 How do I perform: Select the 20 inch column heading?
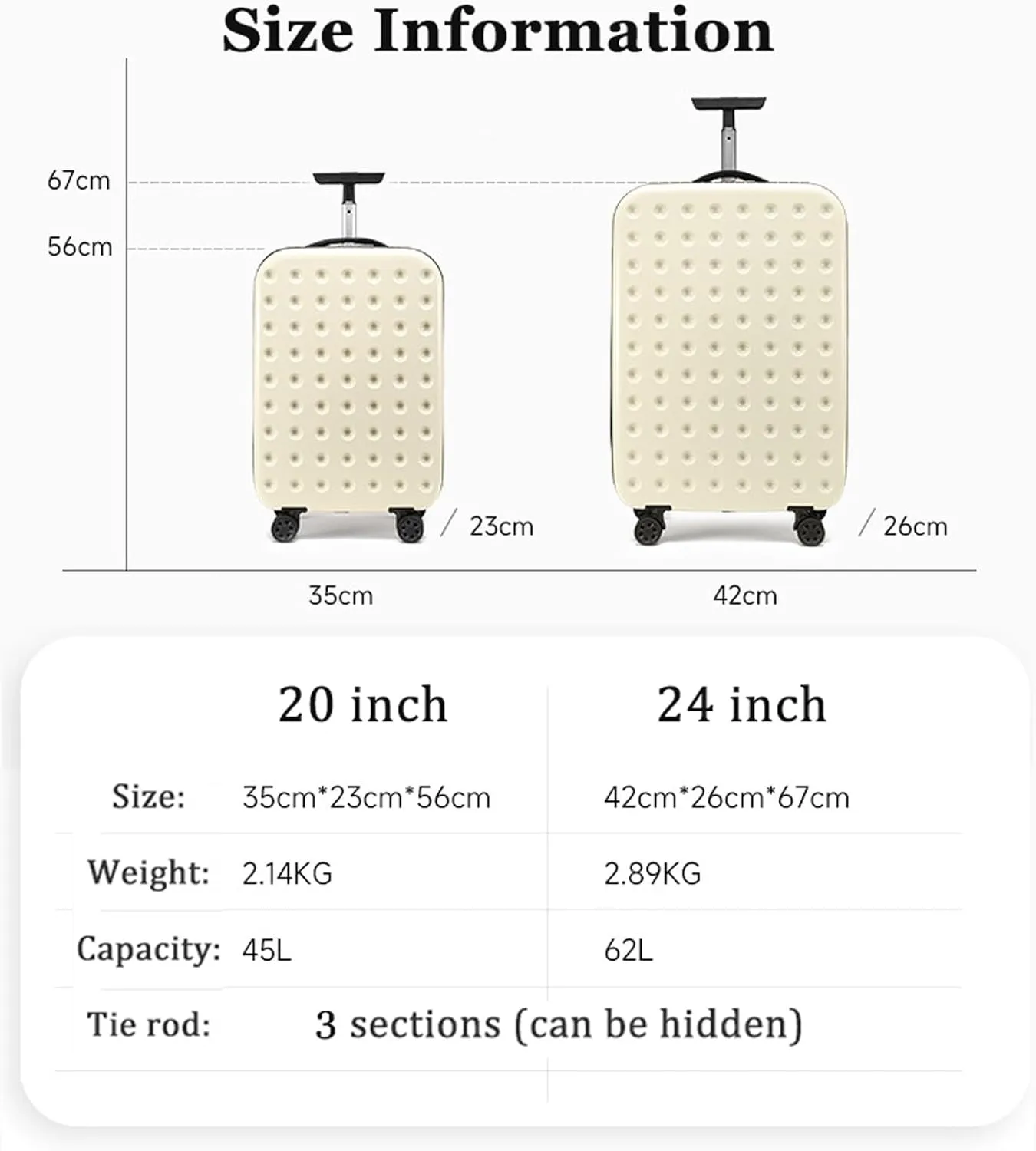click(363, 704)
